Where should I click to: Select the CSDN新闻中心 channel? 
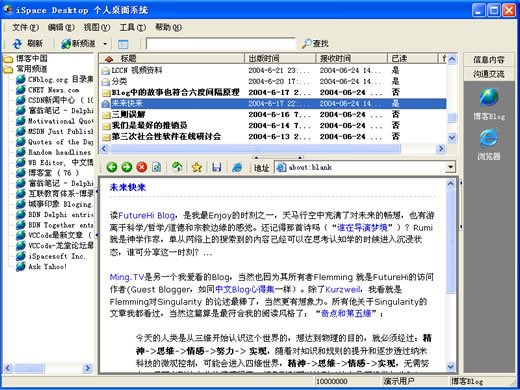pyautogui.click(x=61, y=100)
